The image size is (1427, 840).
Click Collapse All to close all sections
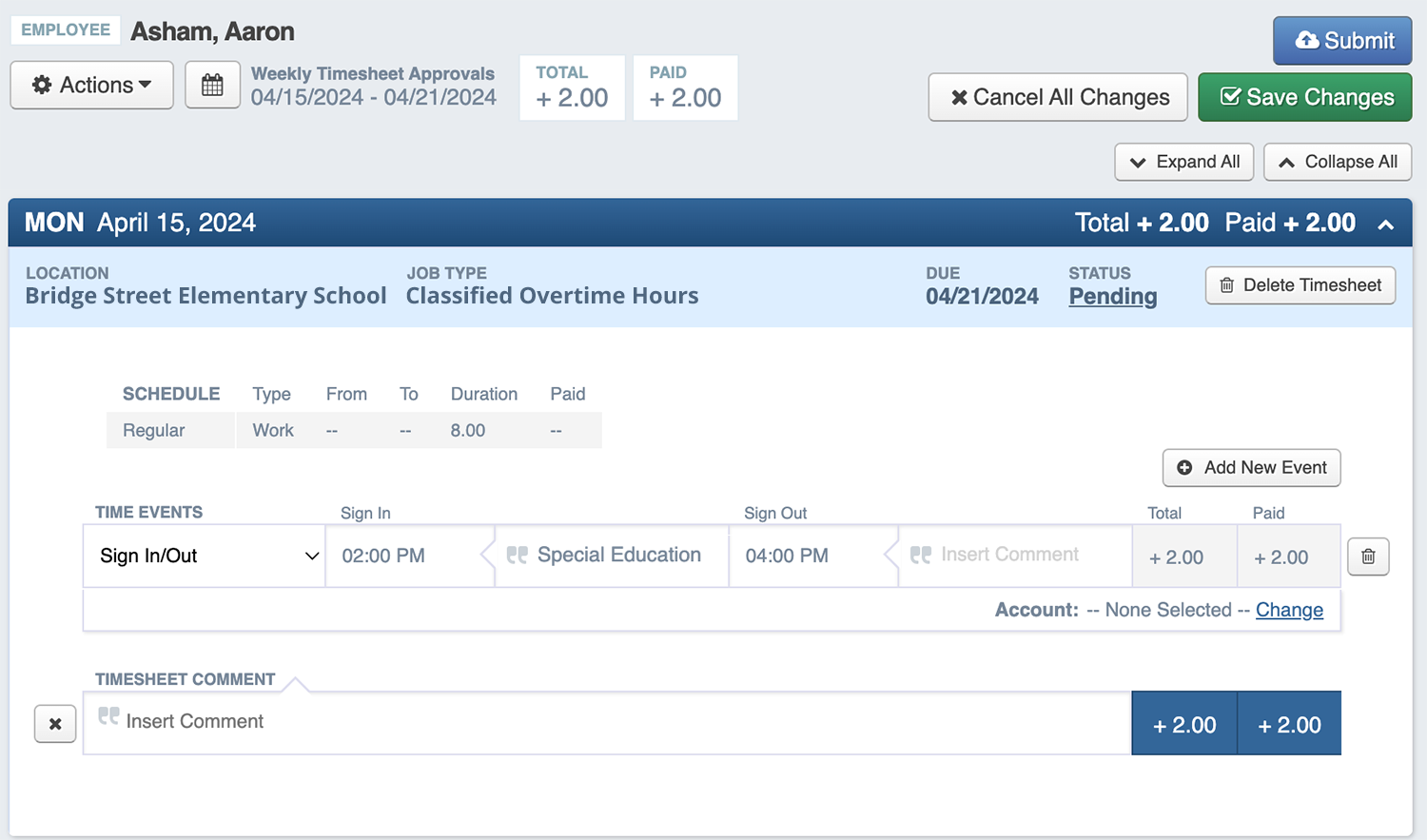(x=1337, y=162)
